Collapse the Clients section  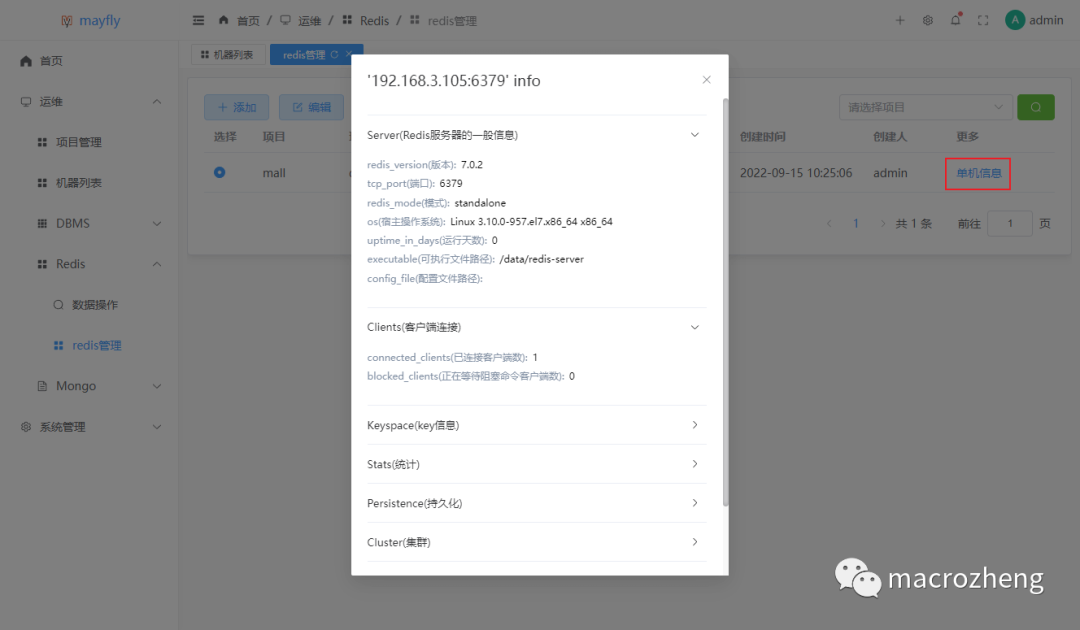(695, 327)
